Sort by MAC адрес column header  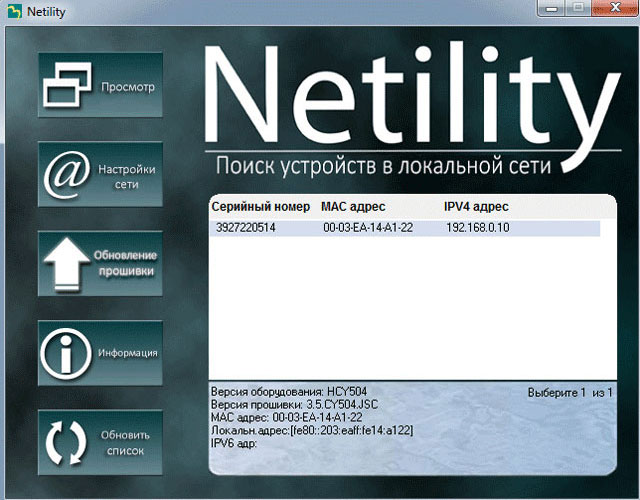point(353,207)
